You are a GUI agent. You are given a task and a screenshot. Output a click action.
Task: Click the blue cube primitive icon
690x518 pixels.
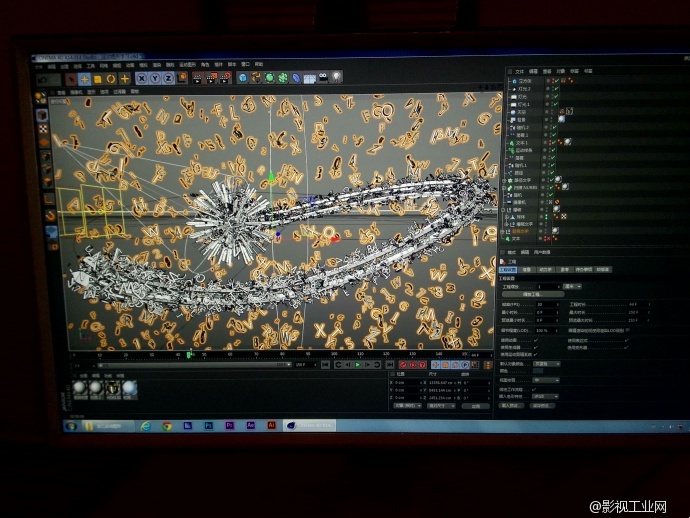tap(243, 77)
